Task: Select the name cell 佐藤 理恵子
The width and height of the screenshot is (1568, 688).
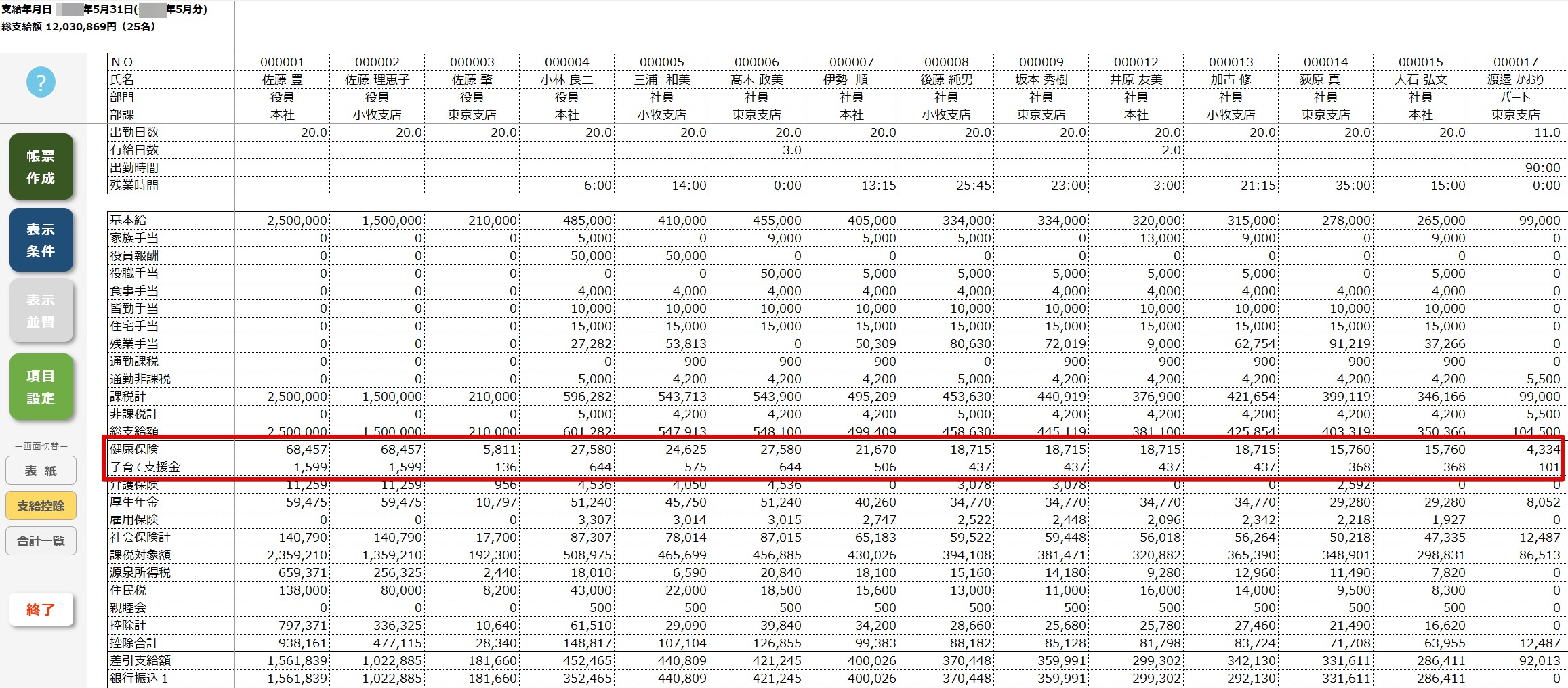Action: [x=377, y=79]
